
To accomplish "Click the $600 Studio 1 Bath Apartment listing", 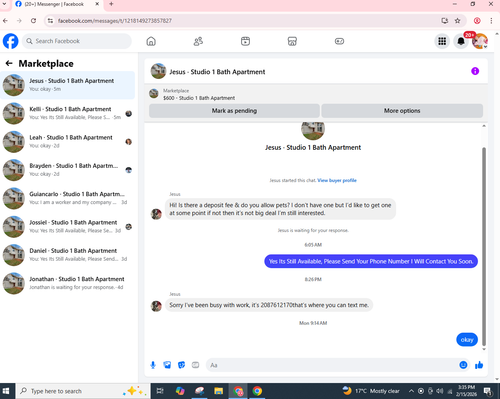I will pyautogui.click(x=199, y=98).
